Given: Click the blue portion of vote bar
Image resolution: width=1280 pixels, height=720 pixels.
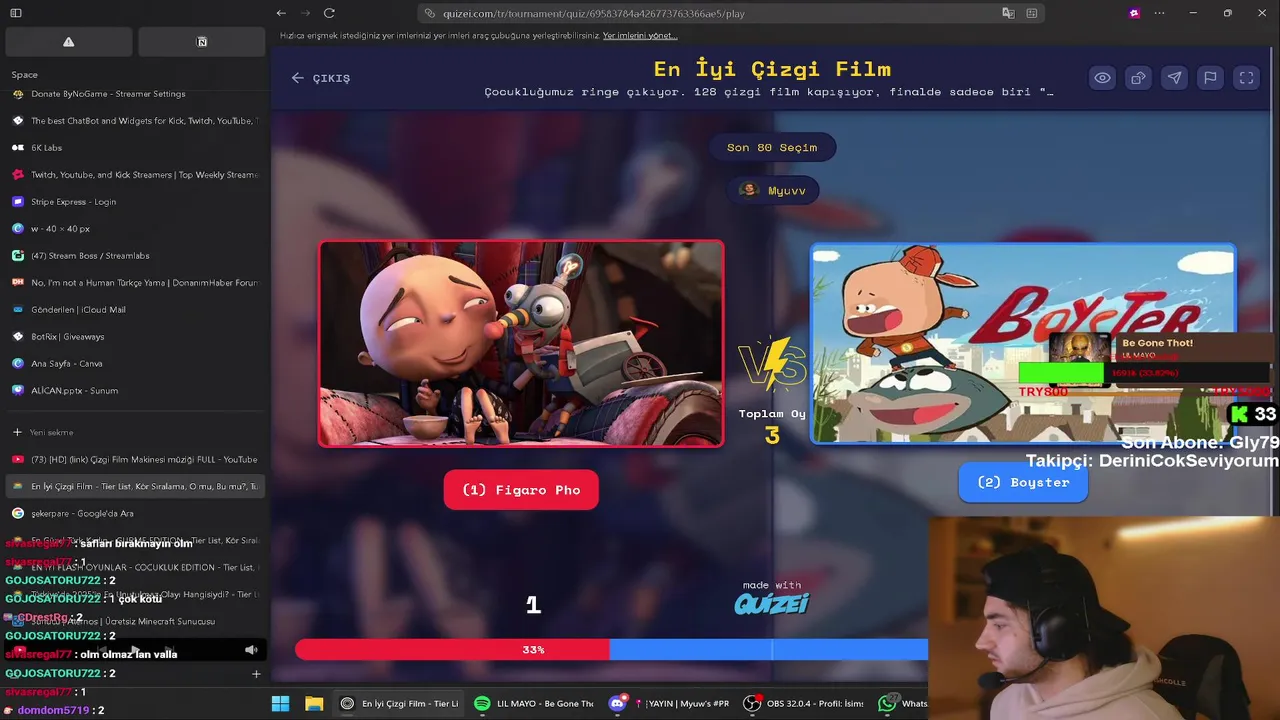Looking at the screenshot, I should point(768,650).
